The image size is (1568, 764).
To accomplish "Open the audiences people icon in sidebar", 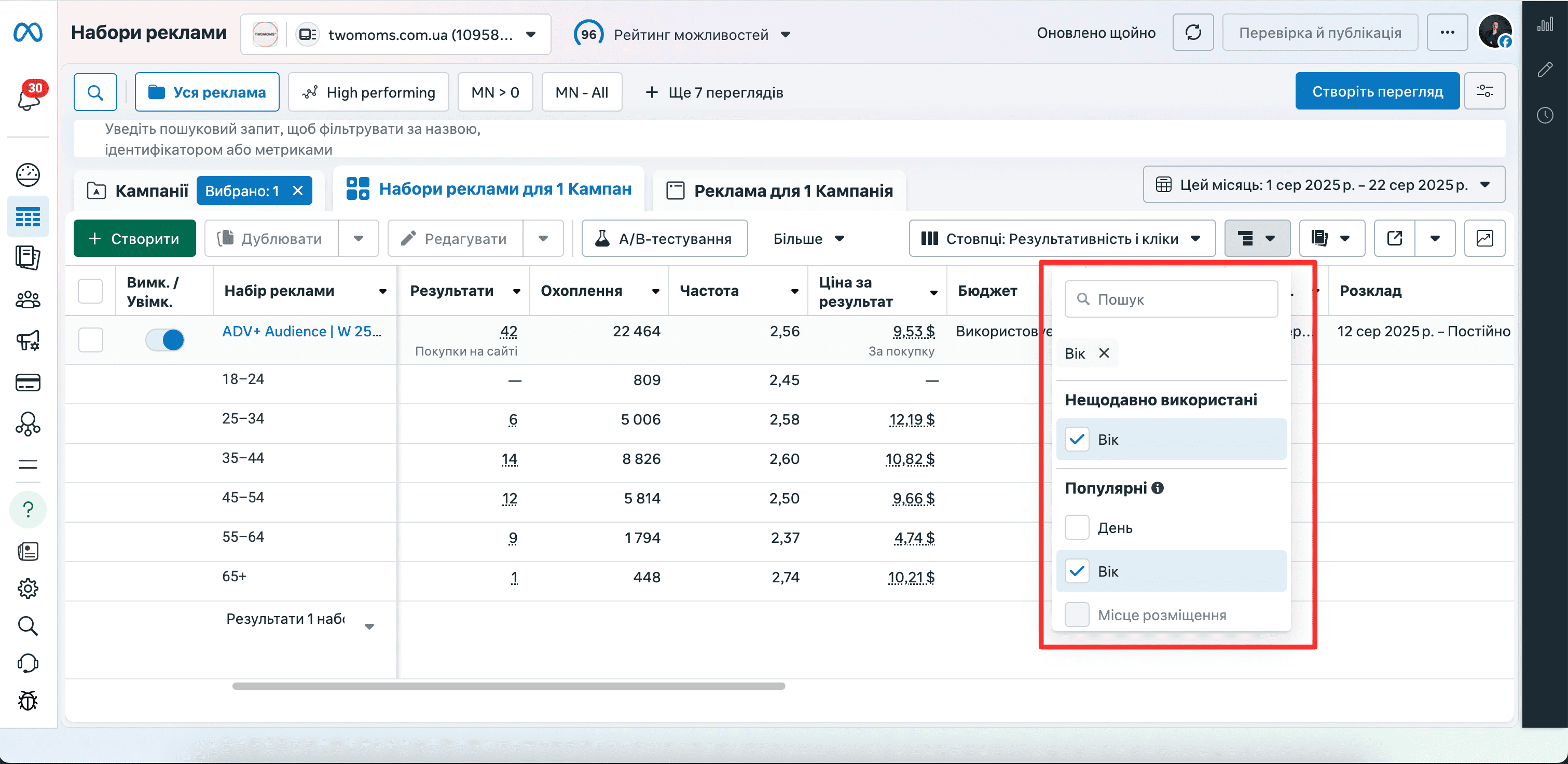I will tap(28, 299).
